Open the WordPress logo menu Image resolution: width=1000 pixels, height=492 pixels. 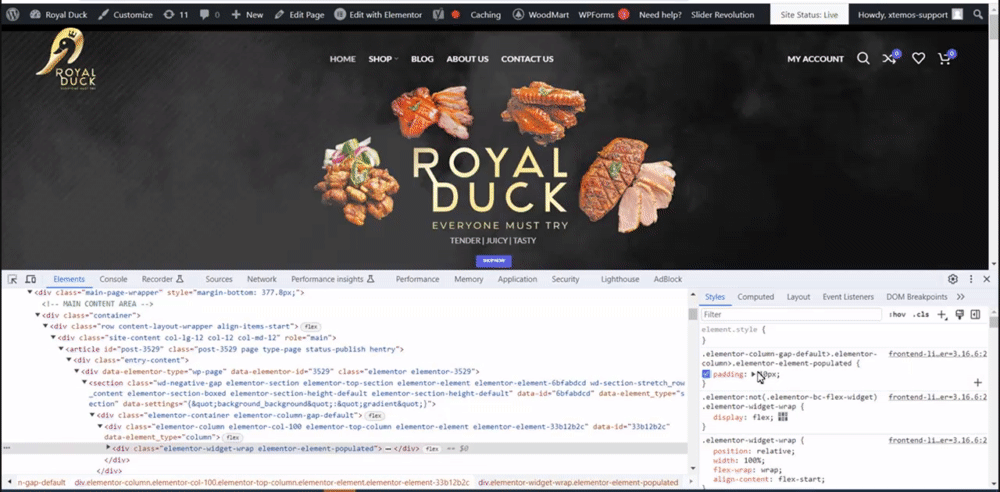(13, 15)
